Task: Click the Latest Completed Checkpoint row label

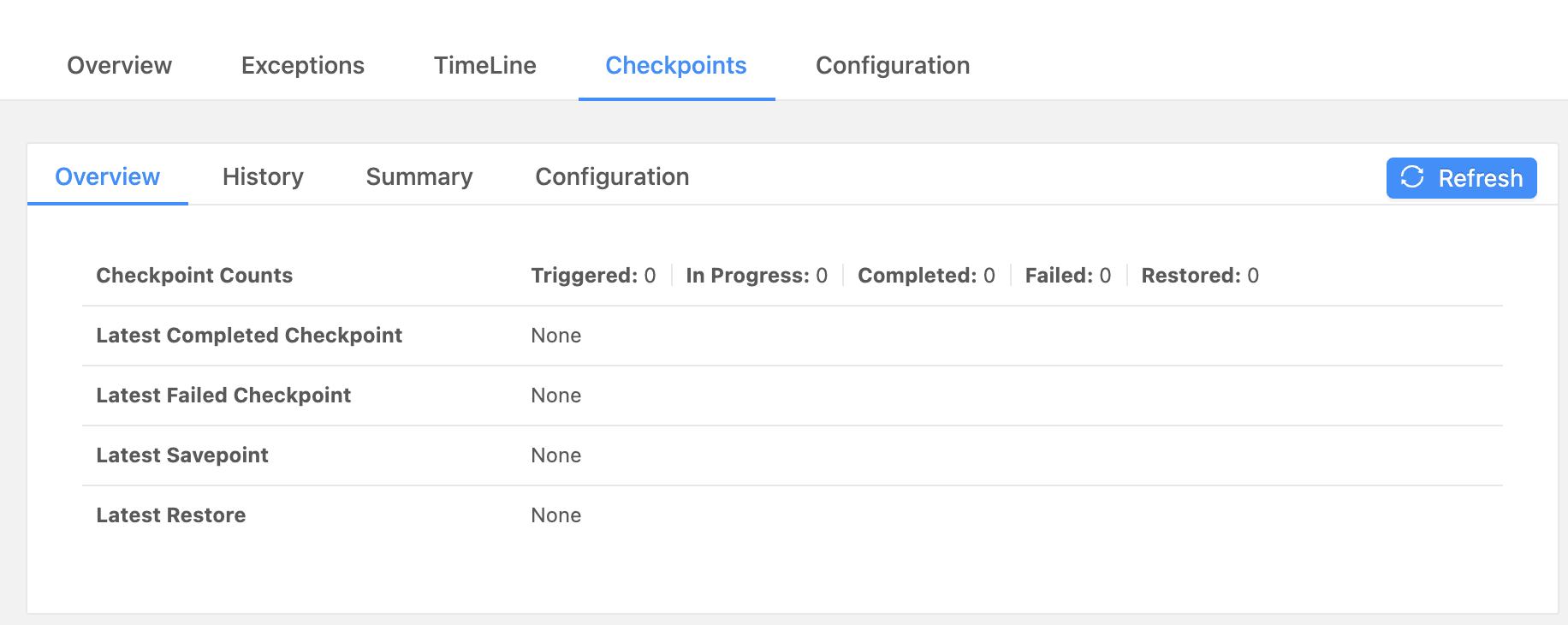Action: [x=249, y=336]
